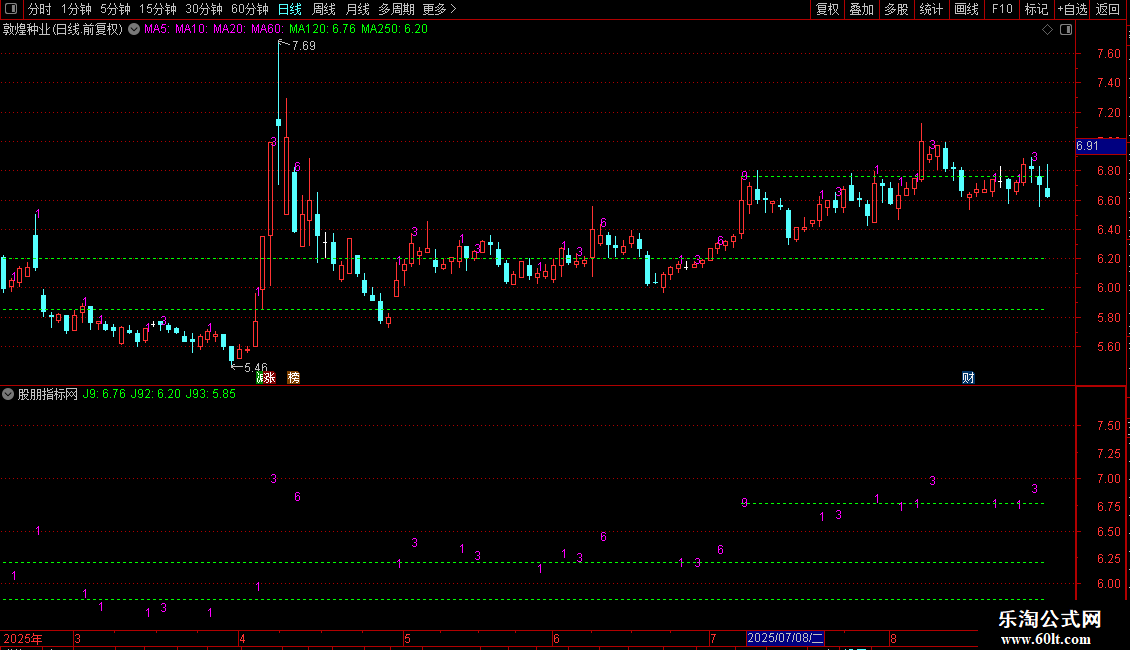Toggle the right side panel icon
This screenshot has width=1130, height=650.
point(1066,30)
